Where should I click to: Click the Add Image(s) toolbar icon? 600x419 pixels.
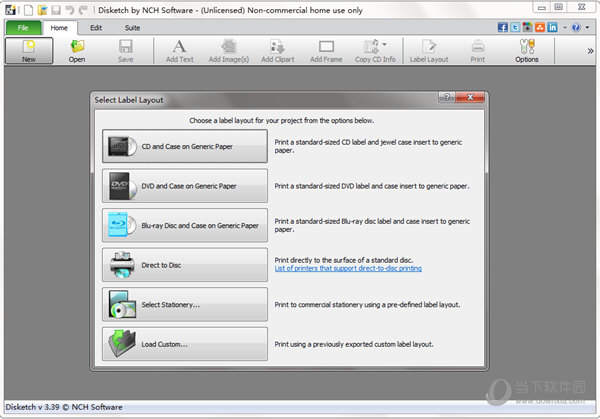[x=228, y=51]
